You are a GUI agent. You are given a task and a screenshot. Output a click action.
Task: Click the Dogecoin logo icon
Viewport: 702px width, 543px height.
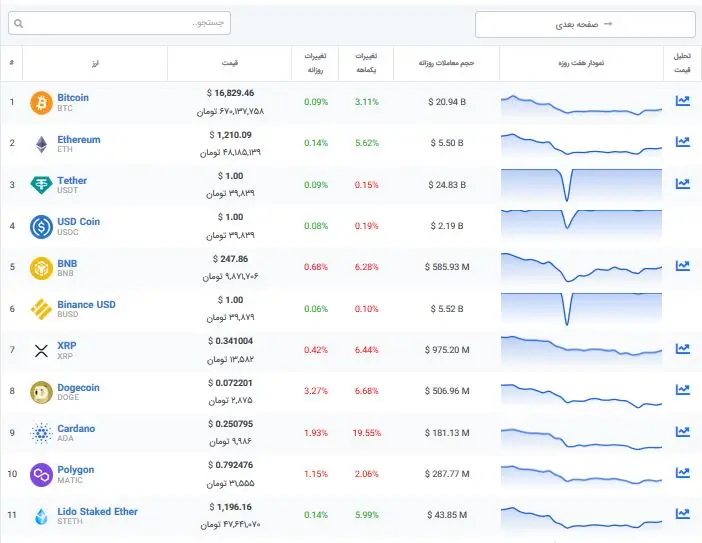(x=41, y=391)
